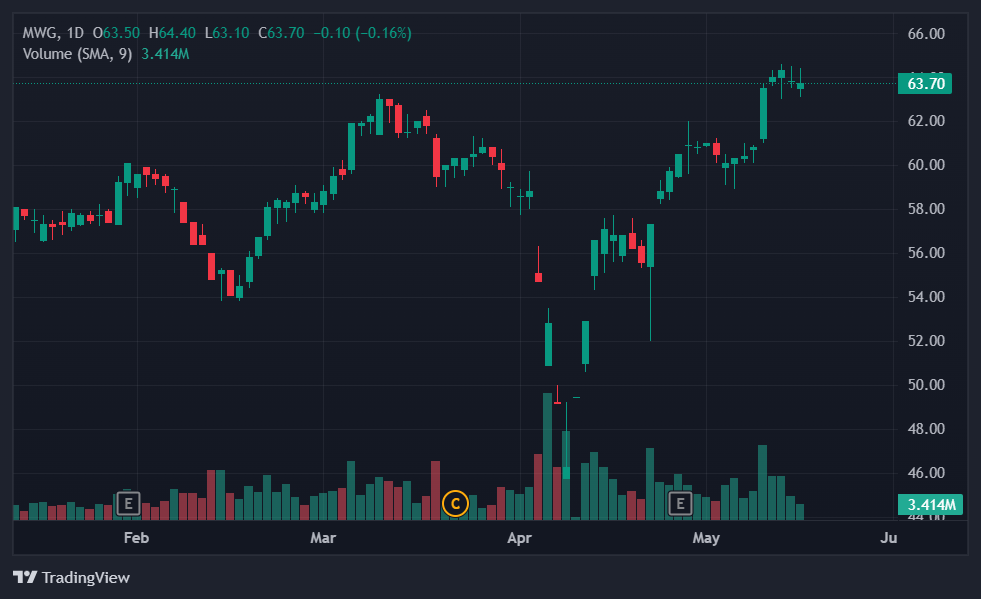This screenshot has width=981, height=599.
Task: Click the May label on time axis
Action: [706, 538]
